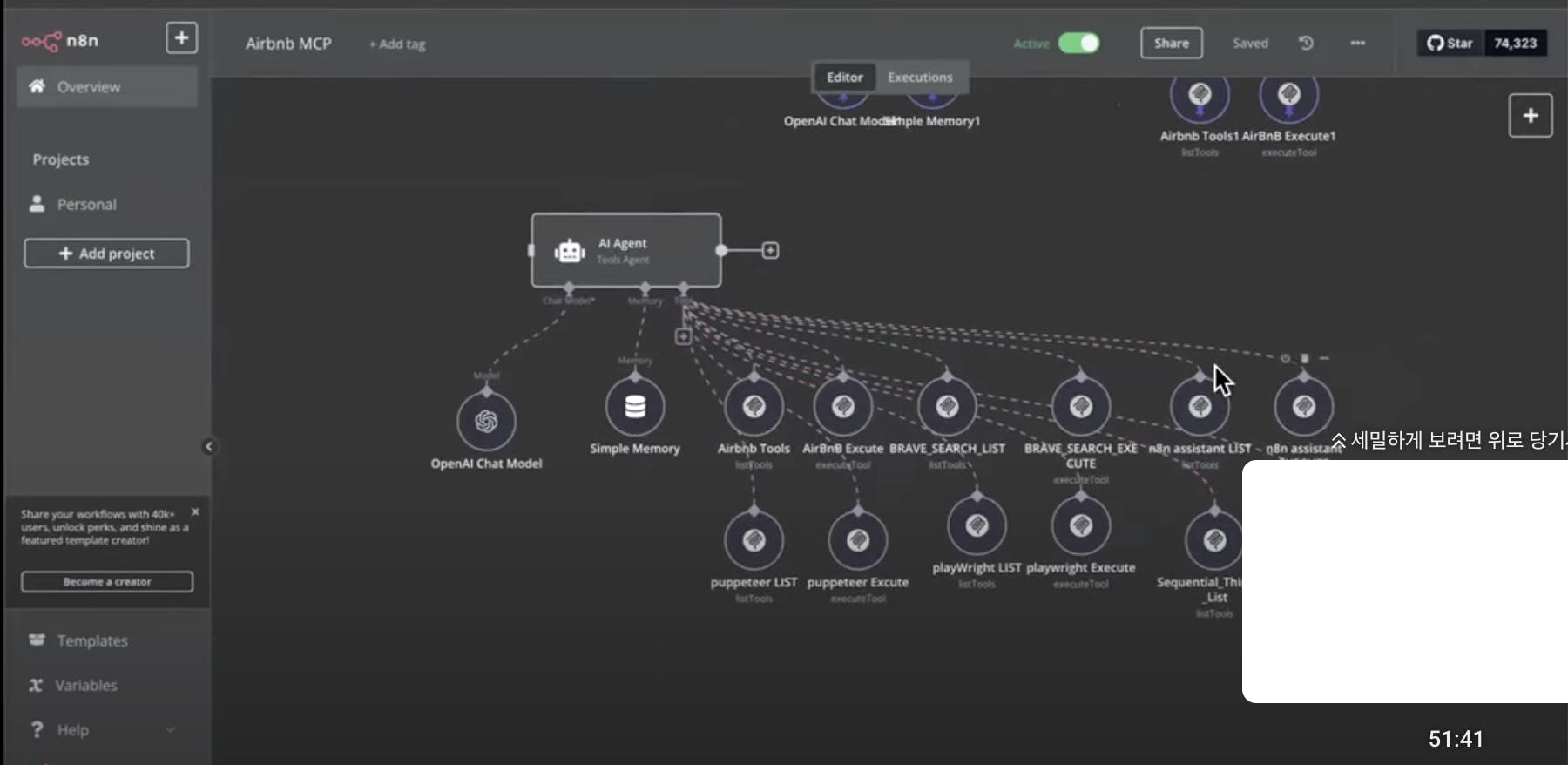This screenshot has width=1568, height=765.
Task: Click the Chat Model connector on AI Agent
Action: click(569, 288)
